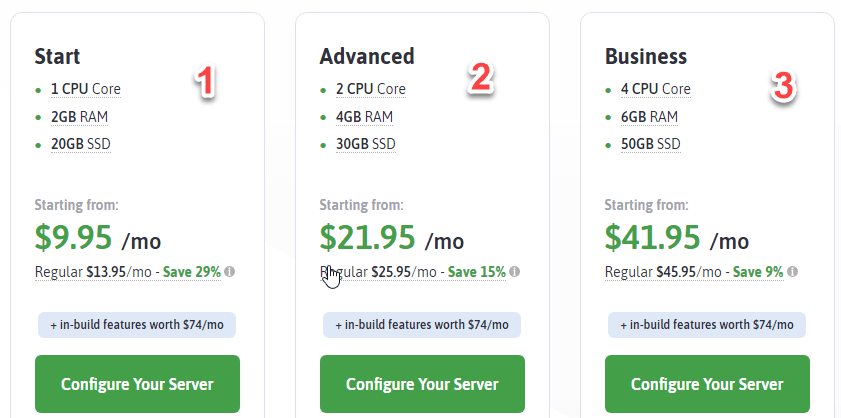841x418 pixels.
Task: Click the 50GB SSD tooltip link
Action: click(x=651, y=144)
